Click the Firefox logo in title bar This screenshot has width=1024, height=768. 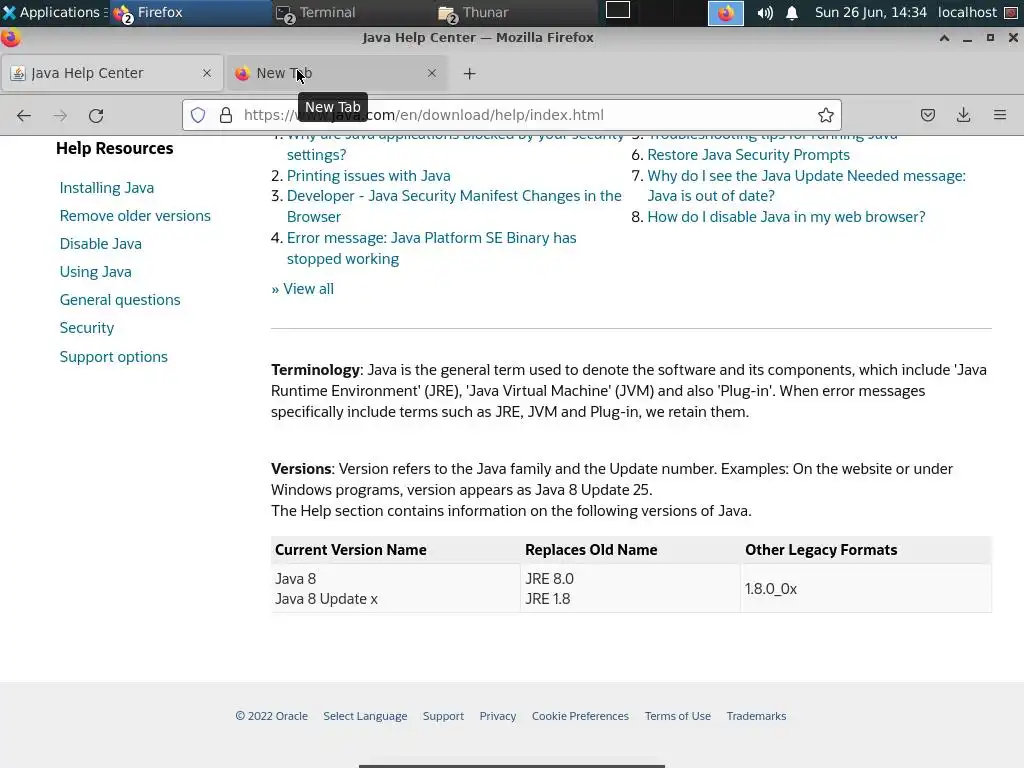pos(11,38)
